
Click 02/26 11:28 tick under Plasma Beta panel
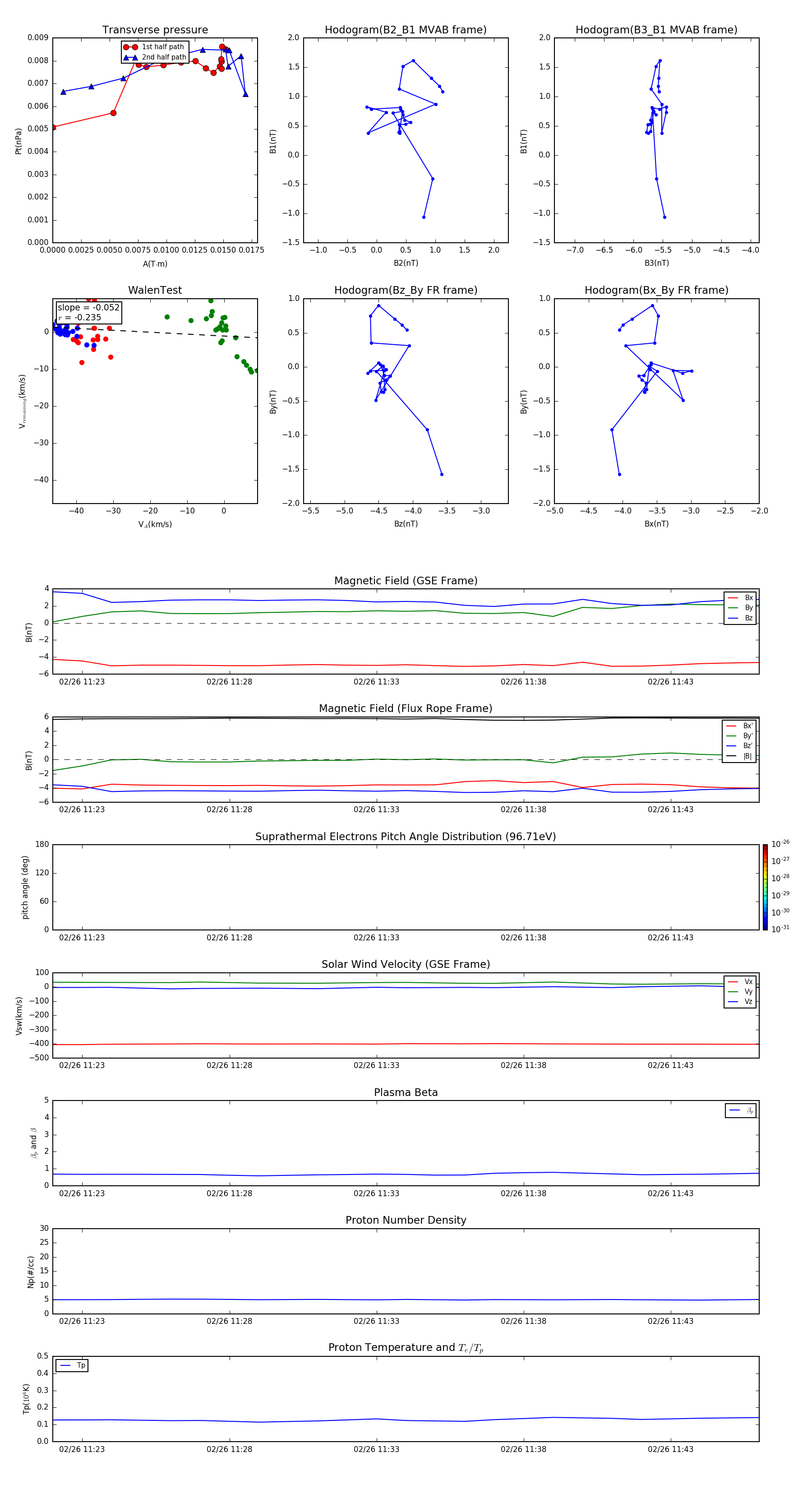[x=230, y=1193]
